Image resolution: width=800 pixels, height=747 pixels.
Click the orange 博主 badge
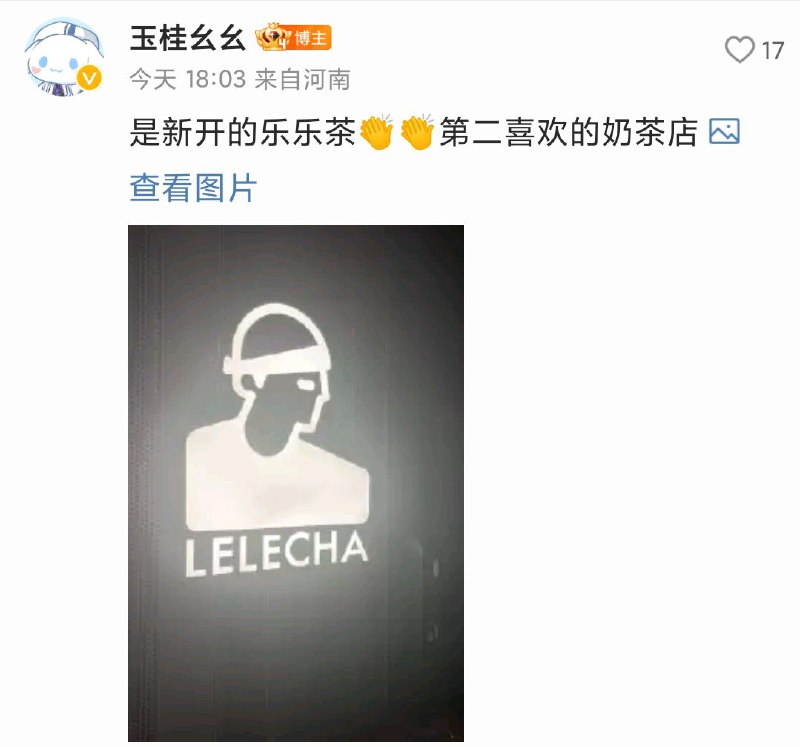pyautogui.click(x=311, y=38)
